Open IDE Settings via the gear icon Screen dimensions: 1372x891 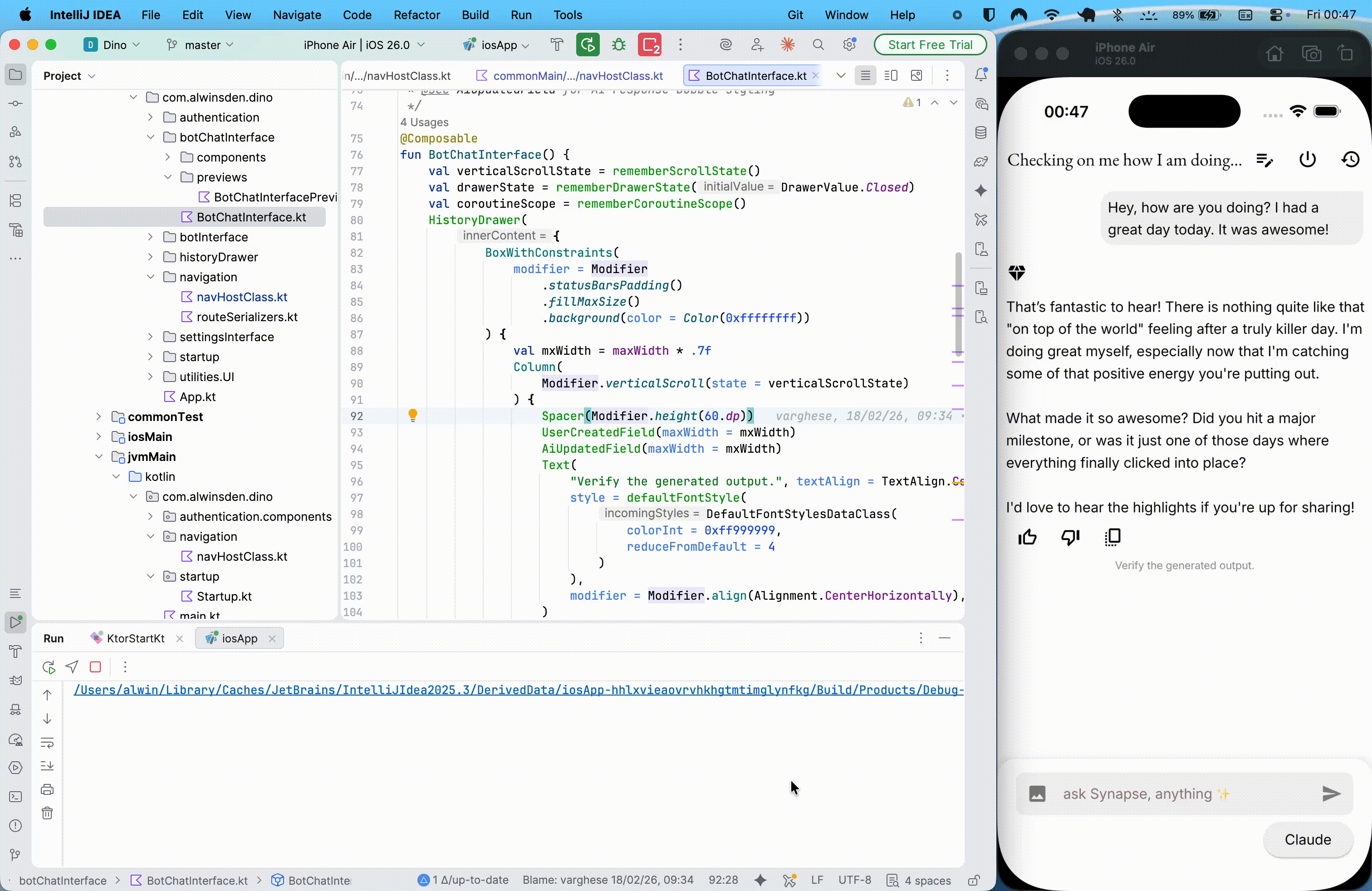(848, 44)
